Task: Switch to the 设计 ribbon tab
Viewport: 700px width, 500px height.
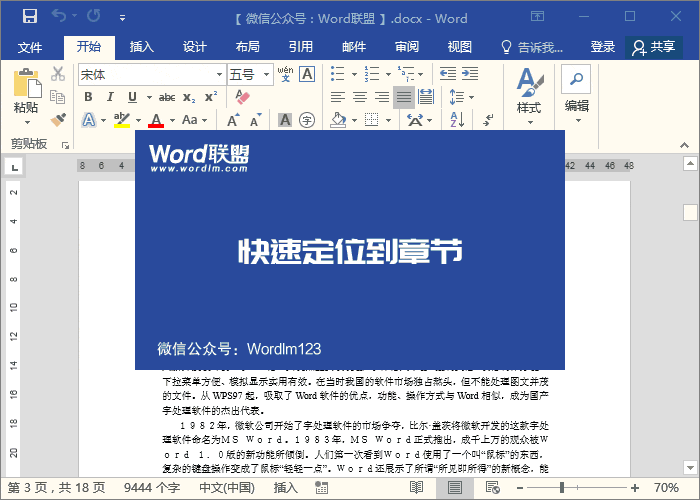Action: pos(195,47)
